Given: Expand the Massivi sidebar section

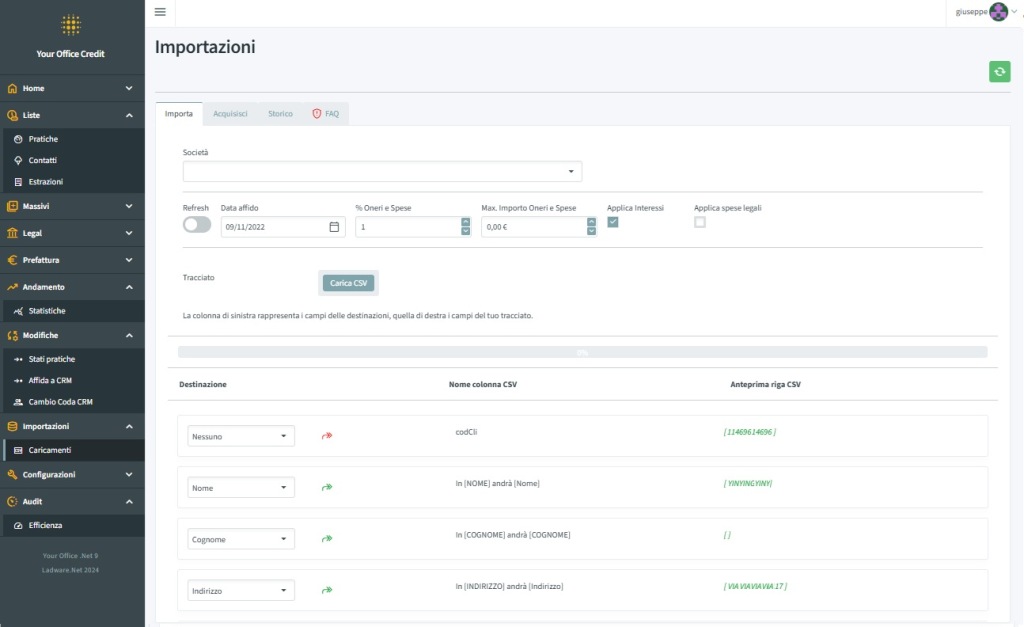Looking at the screenshot, I should [72, 206].
